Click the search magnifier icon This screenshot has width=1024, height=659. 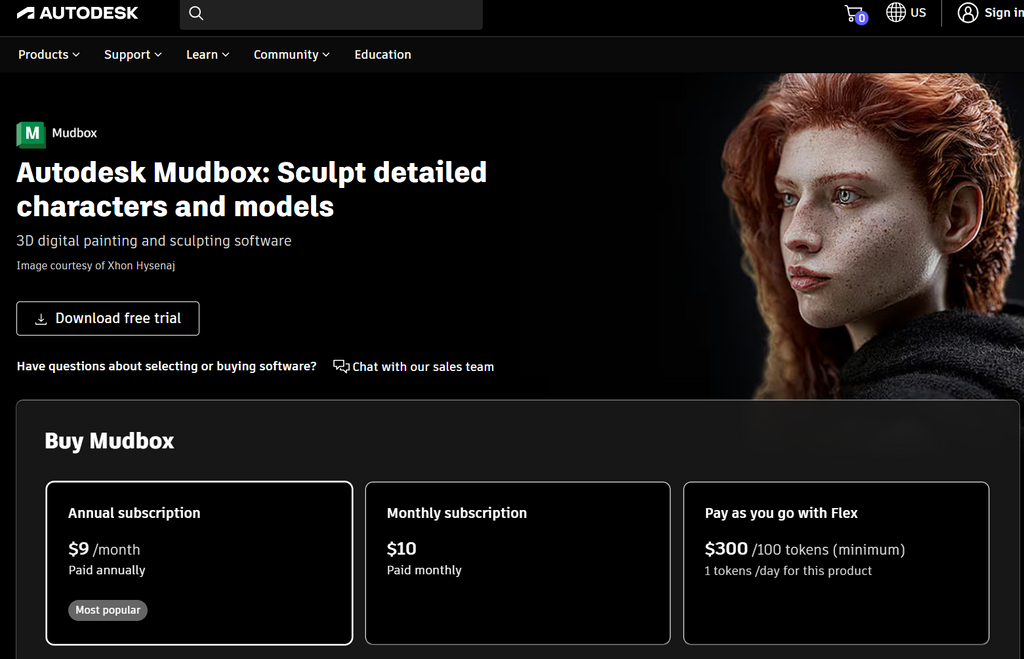pos(196,13)
